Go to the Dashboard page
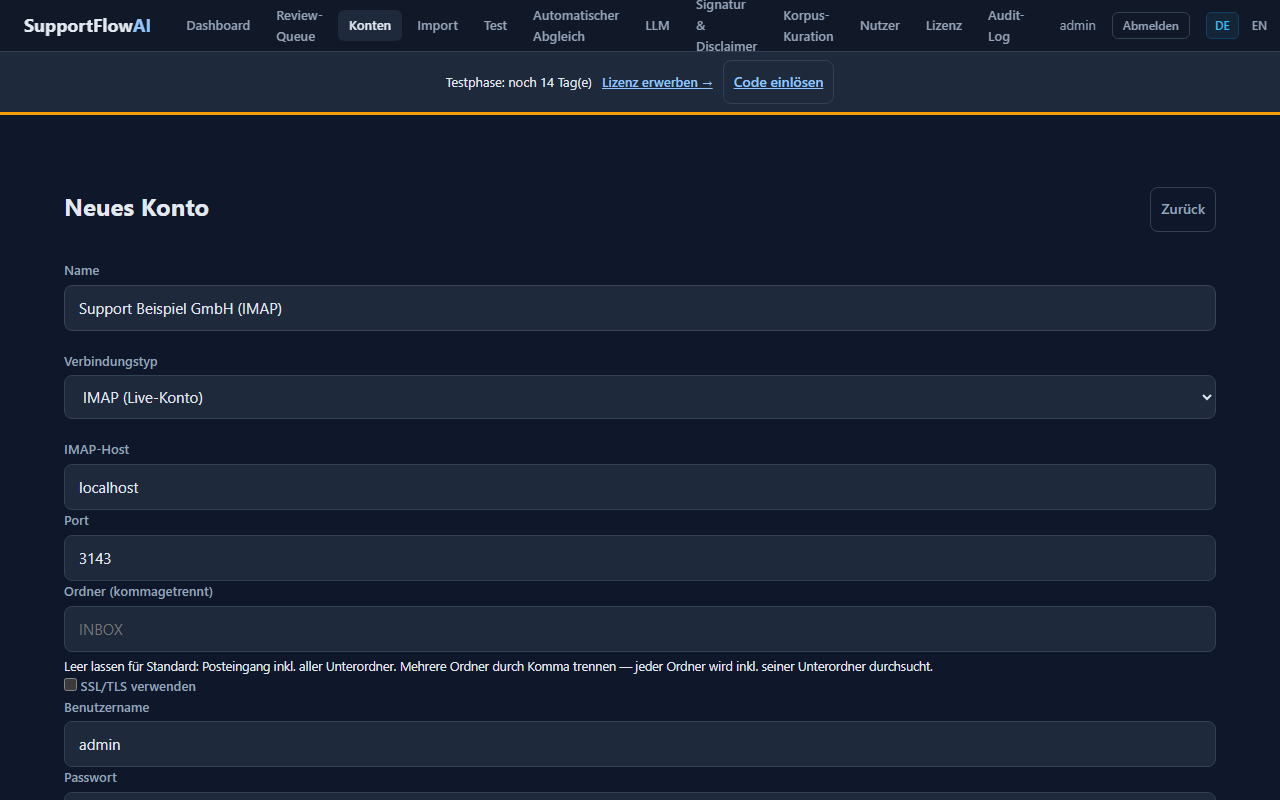Screen dimensions: 1280x800 click(218, 26)
